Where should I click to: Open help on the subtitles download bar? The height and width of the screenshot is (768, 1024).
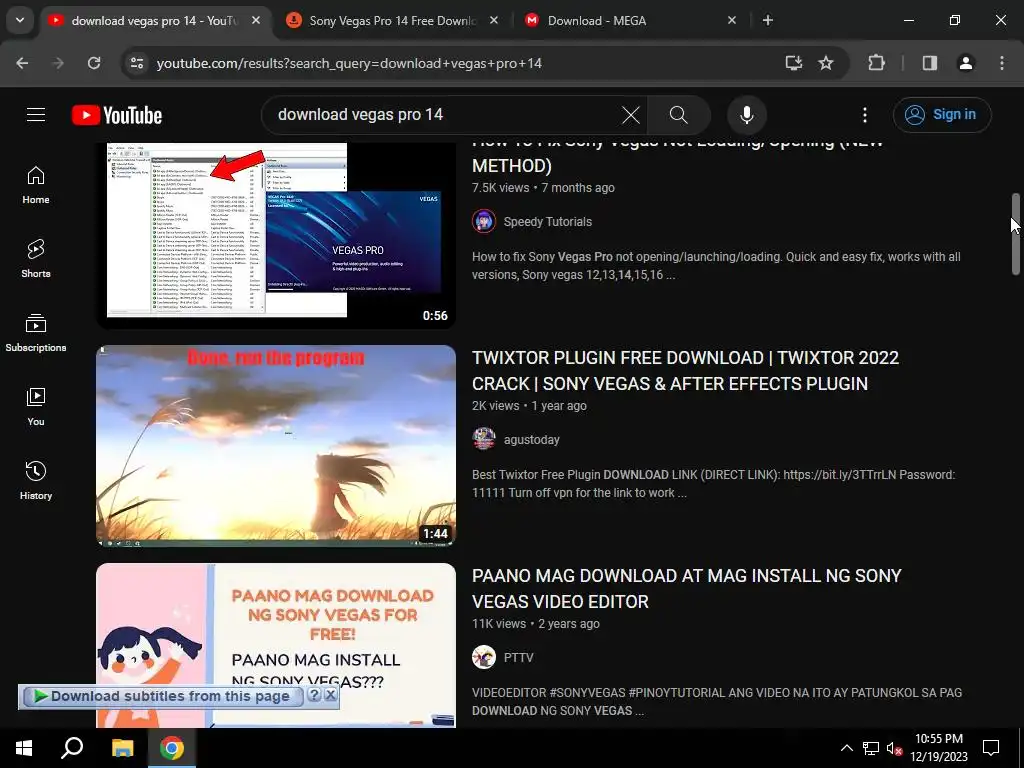(x=314, y=695)
